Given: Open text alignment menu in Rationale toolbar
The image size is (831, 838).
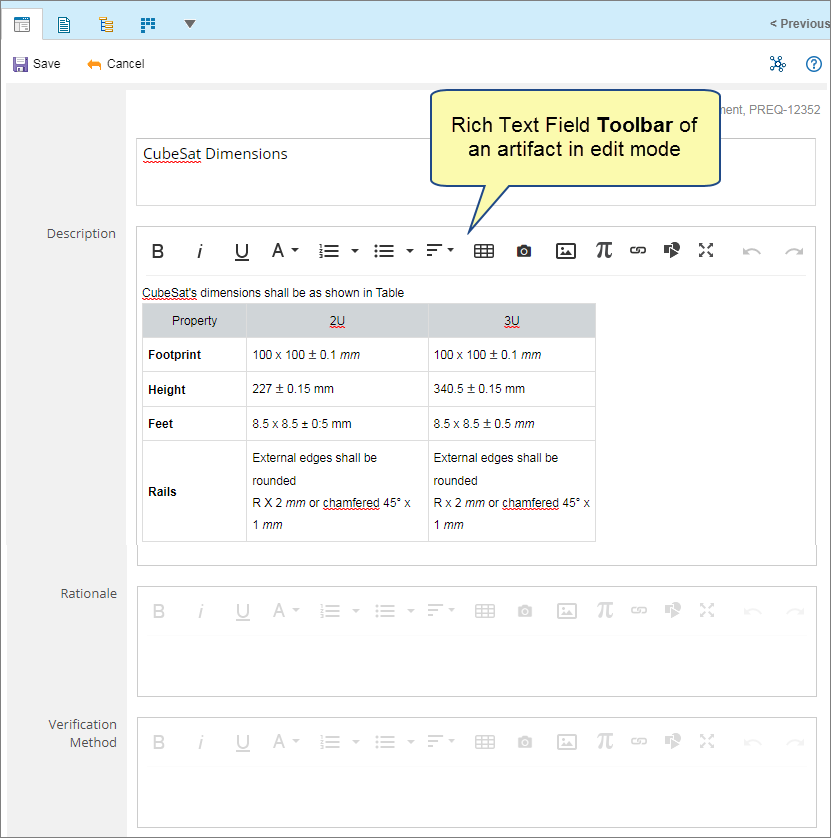Looking at the screenshot, I should 441,610.
